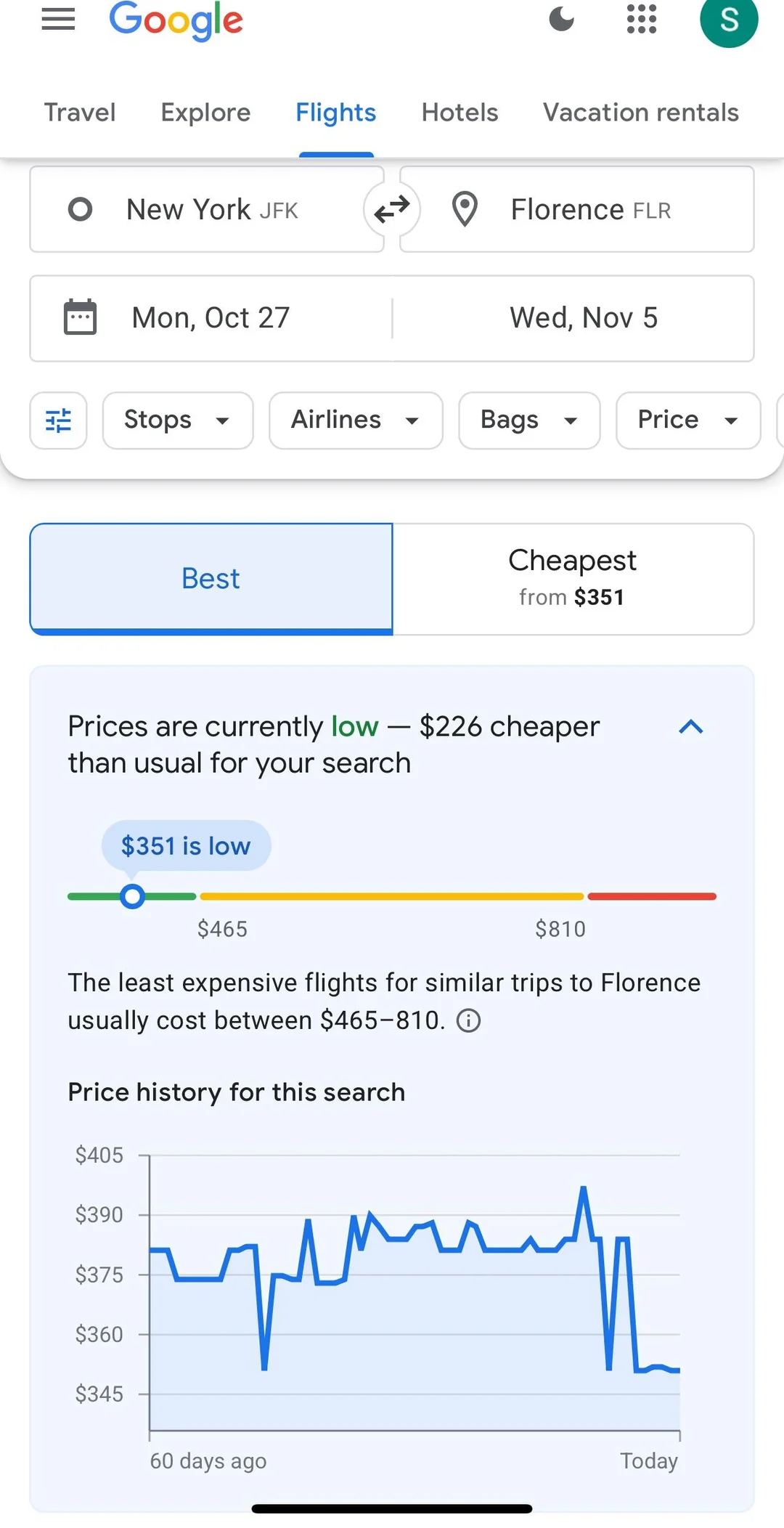Switch to the Hotels tab
This screenshot has height=1528, width=784.
tap(460, 113)
